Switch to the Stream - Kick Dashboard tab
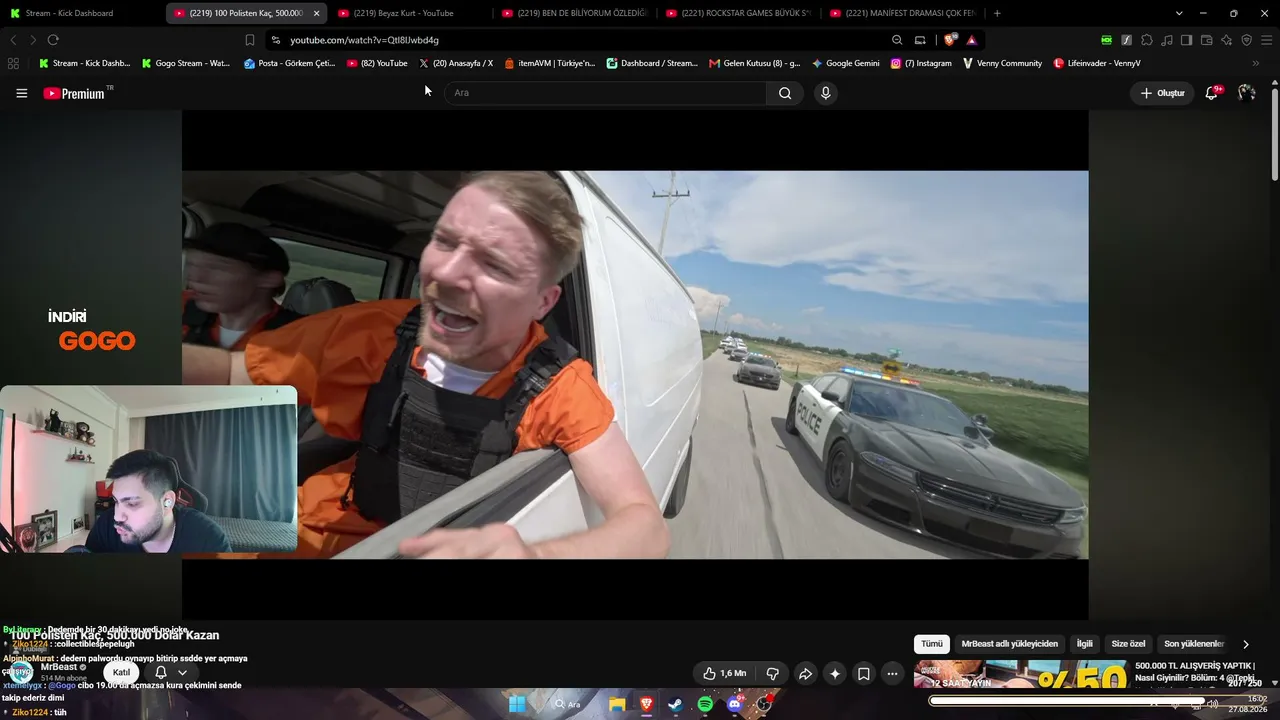Viewport: 1280px width, 720px height. 82,13
